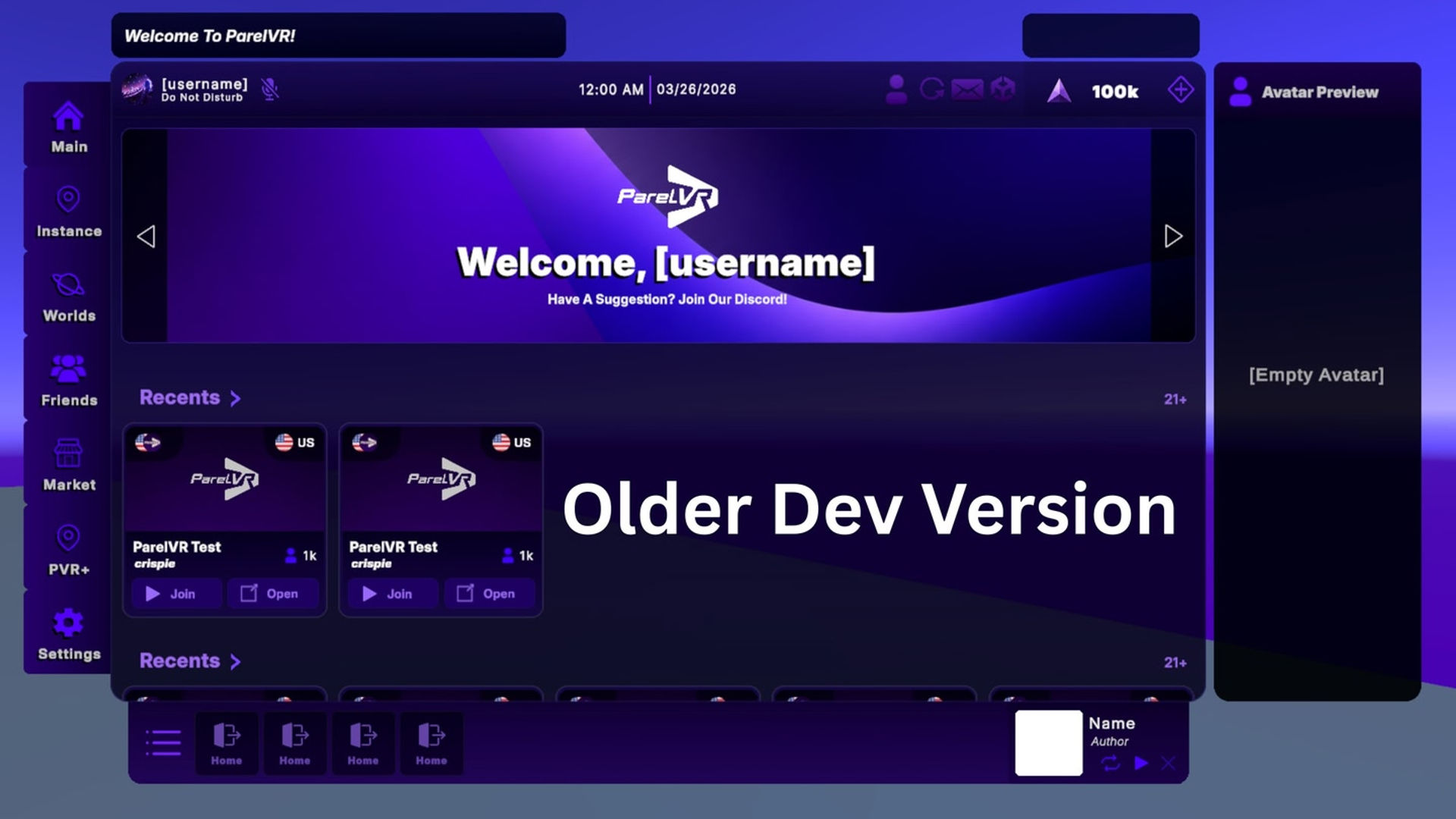The image size is (1456, 819).
Task: Click the ParelVR logo in the banner
Action: (668, 196)
